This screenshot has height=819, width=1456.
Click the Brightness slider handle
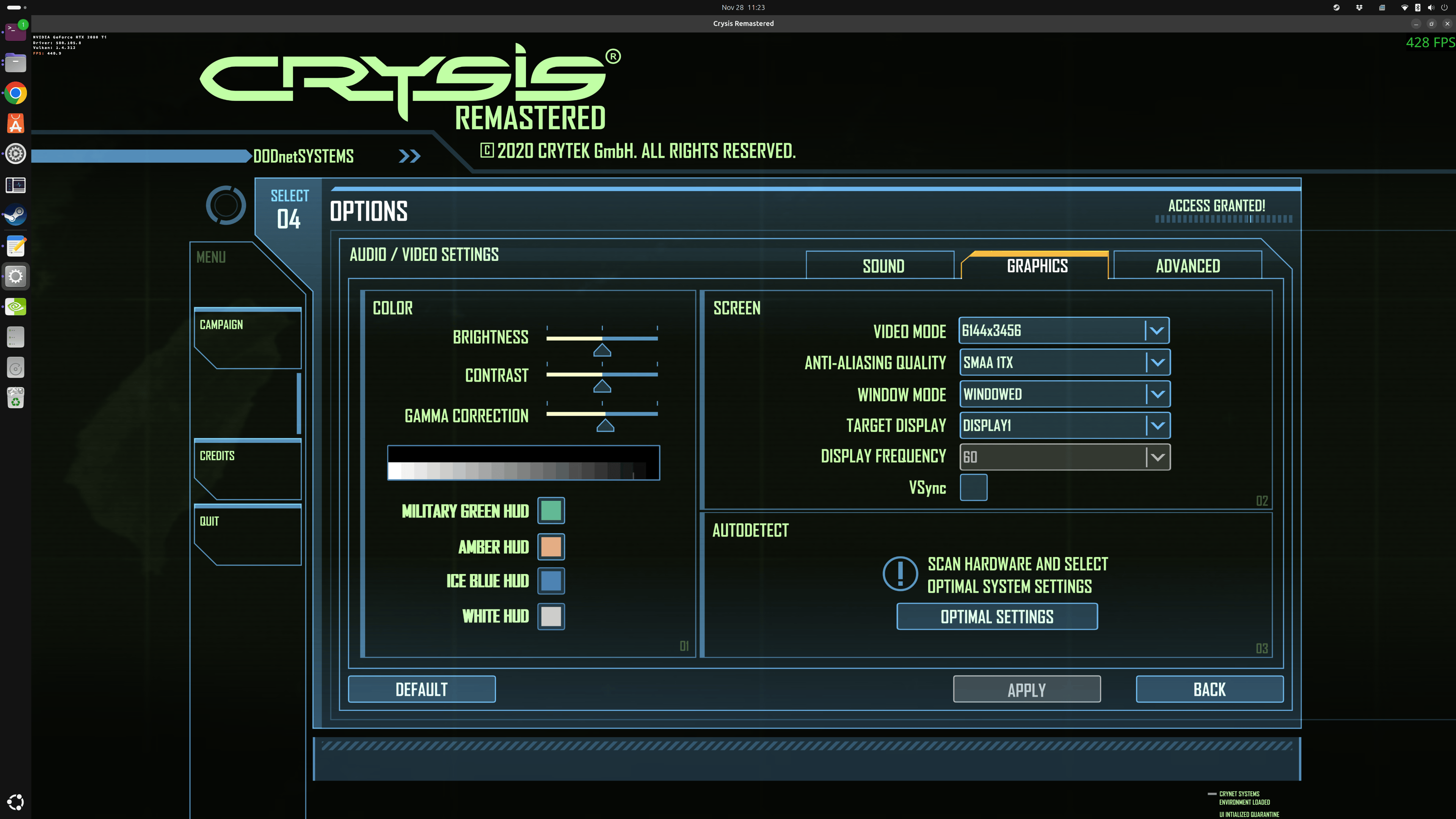click(602, 350)
